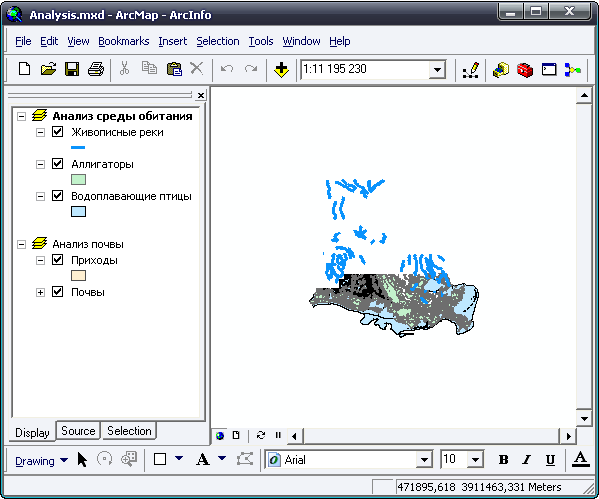Create a new map document
The height and width of the screenshot is (499, 599).
24,69
